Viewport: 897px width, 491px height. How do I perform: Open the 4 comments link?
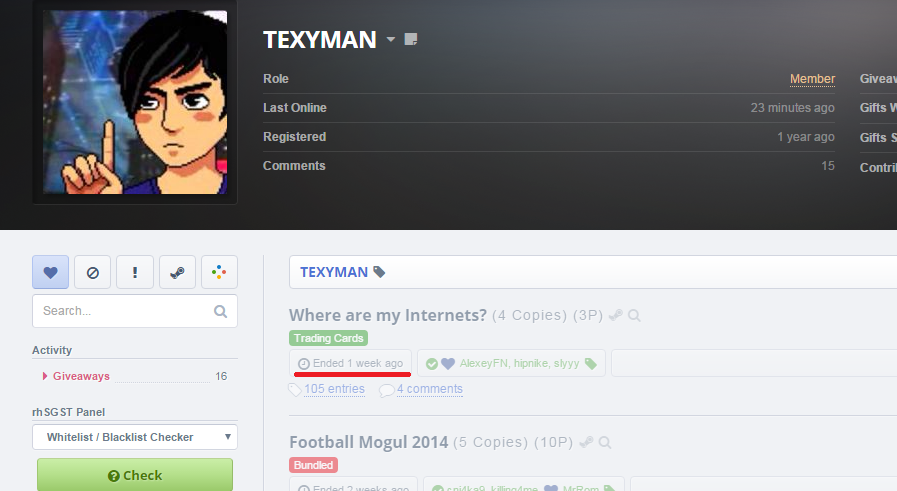coord(430,389)
